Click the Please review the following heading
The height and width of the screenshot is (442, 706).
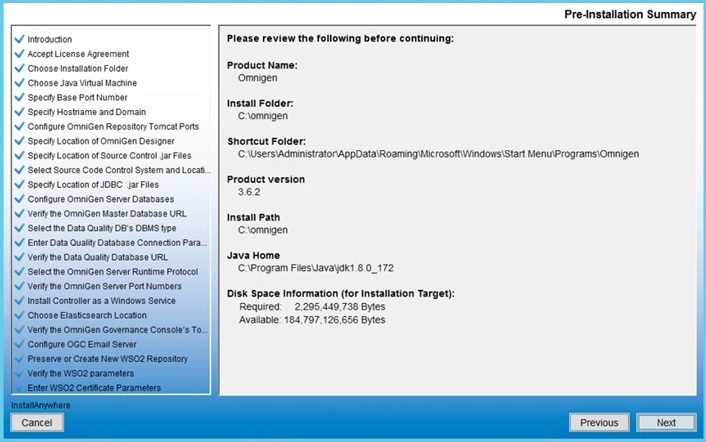click(340, 39)
